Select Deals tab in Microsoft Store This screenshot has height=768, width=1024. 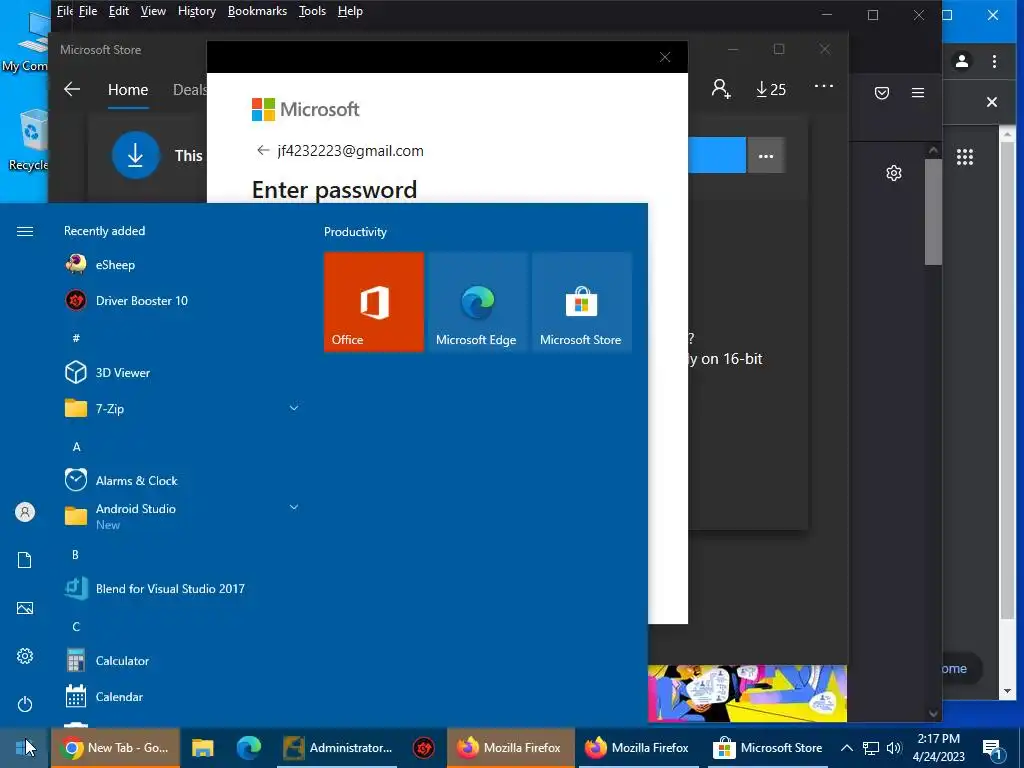(189, 89)
